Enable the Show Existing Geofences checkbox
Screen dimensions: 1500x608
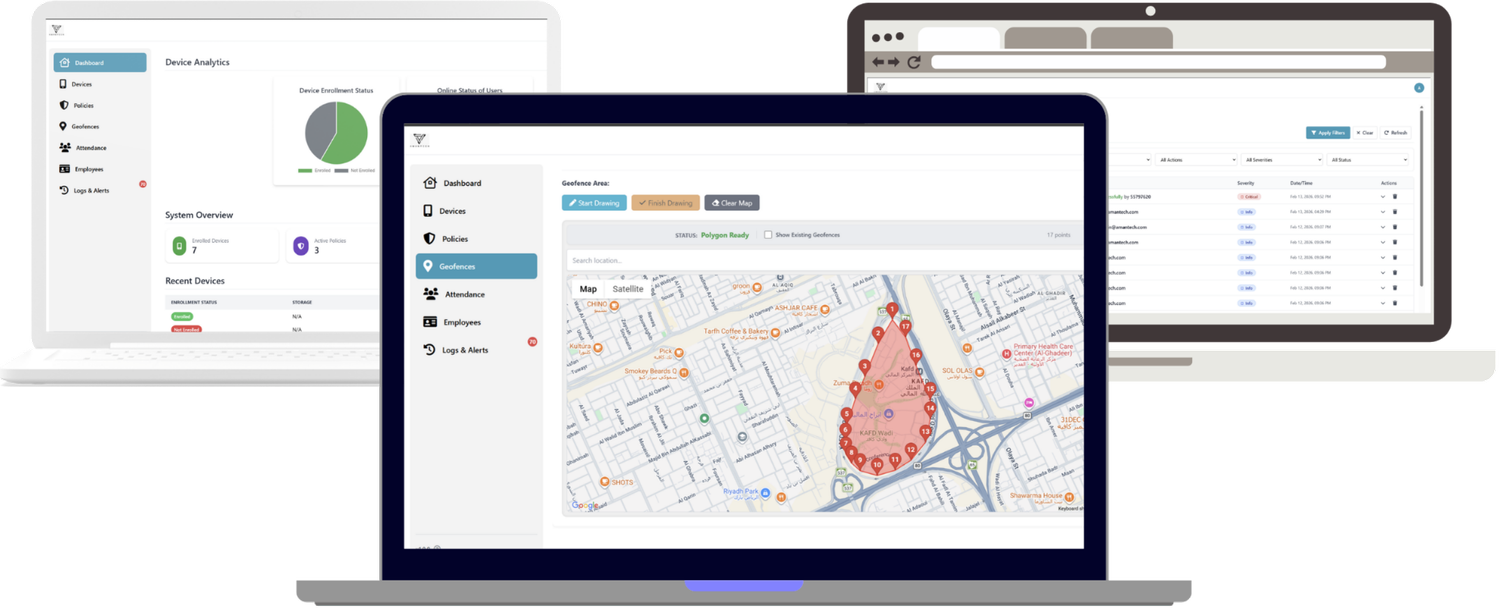(768, 235)
